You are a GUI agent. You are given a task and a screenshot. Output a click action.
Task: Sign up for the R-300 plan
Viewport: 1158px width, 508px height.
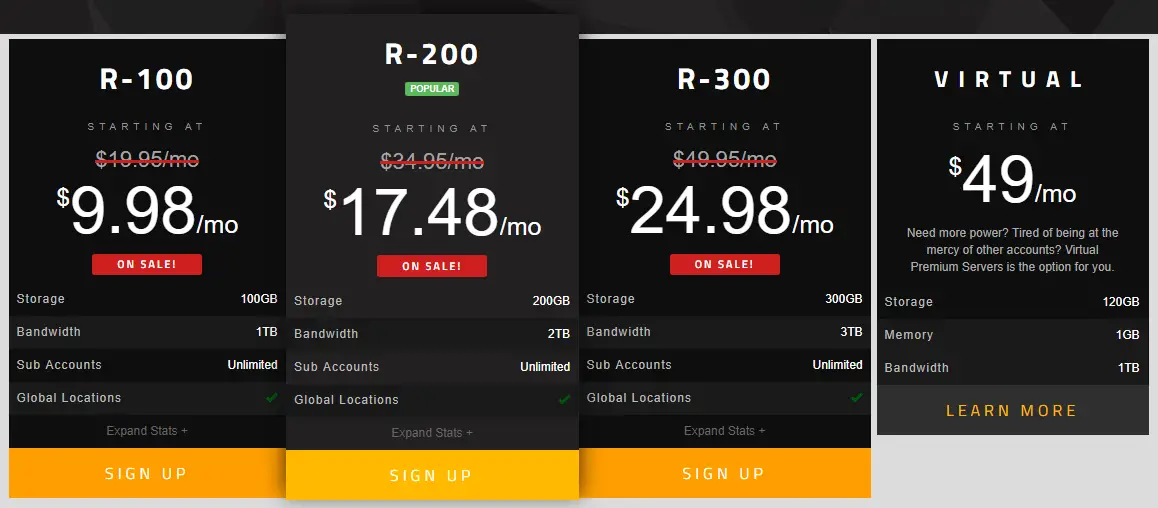(724, 473)
